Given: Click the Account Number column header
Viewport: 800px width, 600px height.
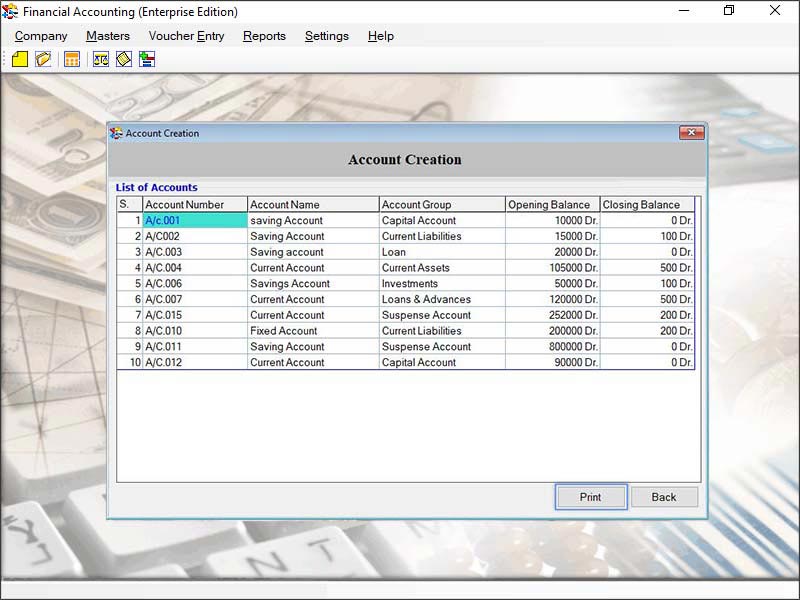Looking at the screenshot, I should pos(195,205).
